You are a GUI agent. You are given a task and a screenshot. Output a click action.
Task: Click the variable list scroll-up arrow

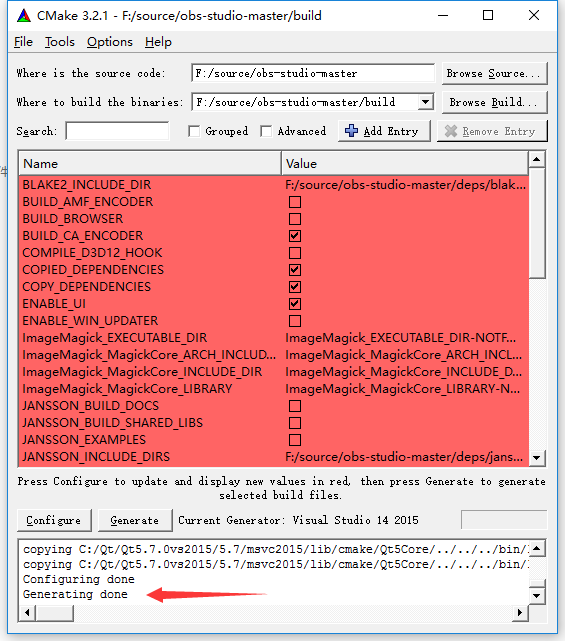[537, 159]
